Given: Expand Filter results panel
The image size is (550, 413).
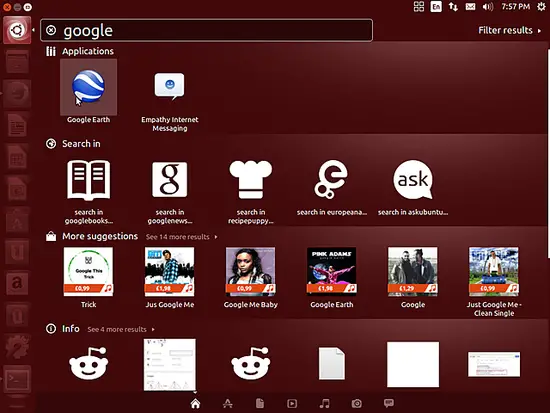Looking at the screenshot, I should (x=510, y=31).
